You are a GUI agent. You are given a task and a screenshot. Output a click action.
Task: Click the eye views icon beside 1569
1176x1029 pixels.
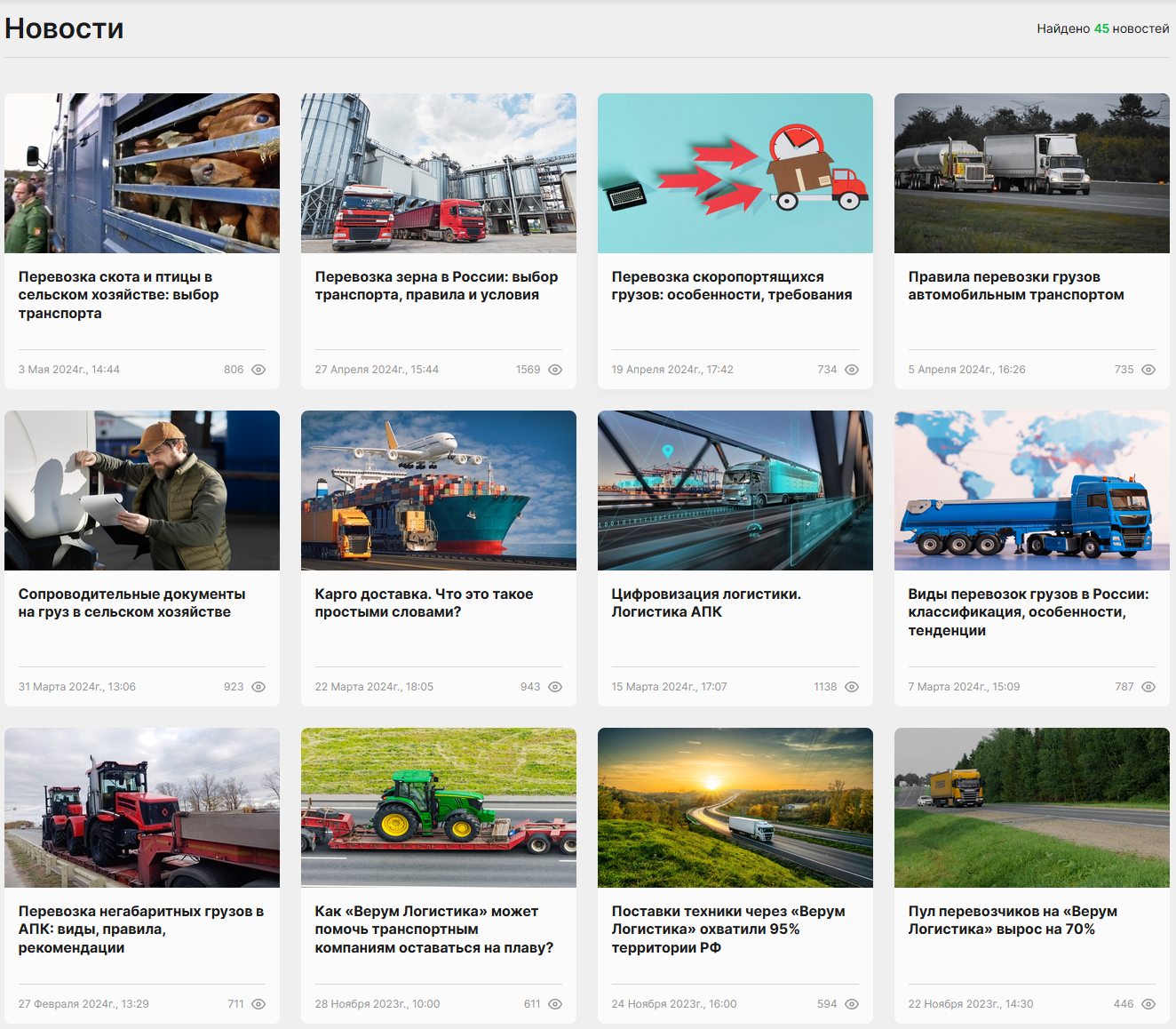click(x=555, y=370)
